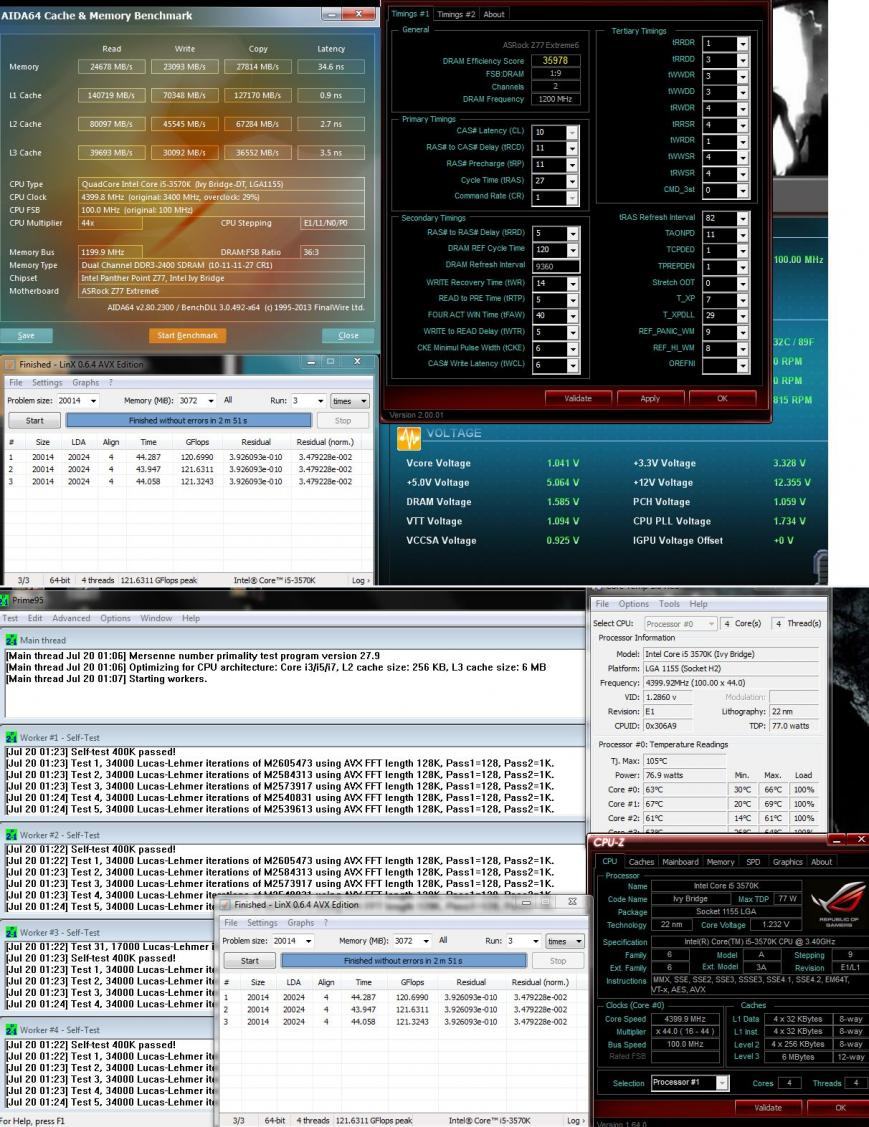Click the Close button in AIDA64
The image size is (869, 1127).
pyautogui.click(x=348, y=335)
